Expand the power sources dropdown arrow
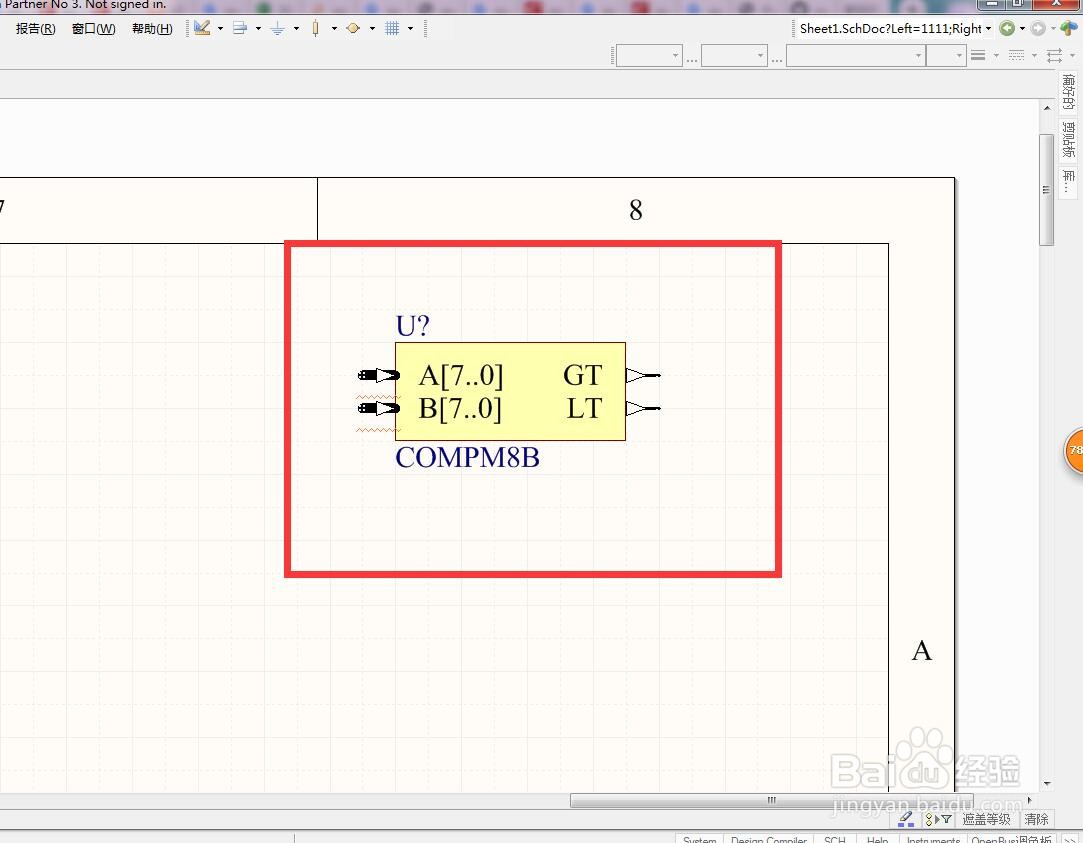The image size is (1083, 843). pos(296,28)
